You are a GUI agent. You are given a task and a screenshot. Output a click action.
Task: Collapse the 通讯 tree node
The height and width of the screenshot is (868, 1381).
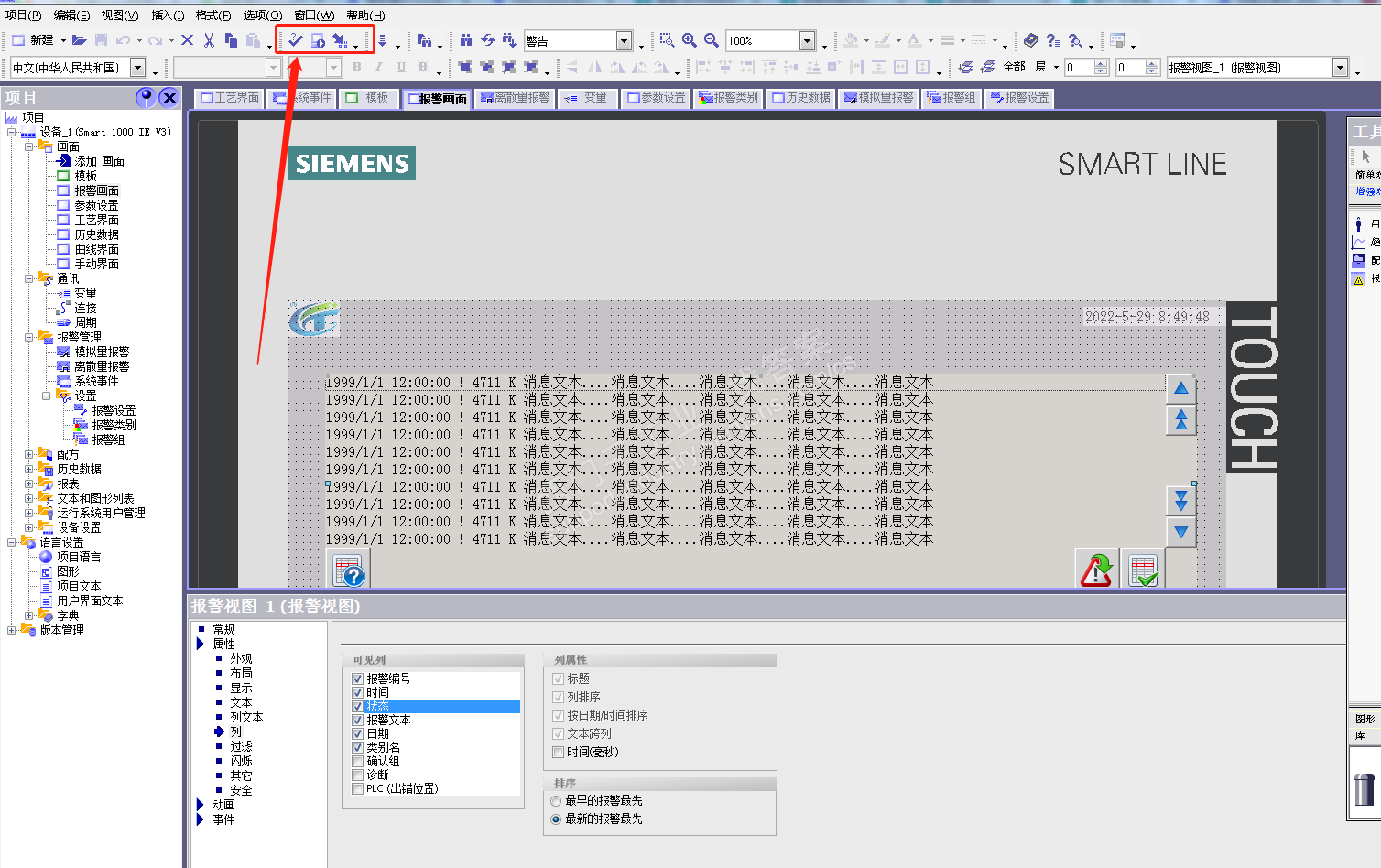coord(28,278)
